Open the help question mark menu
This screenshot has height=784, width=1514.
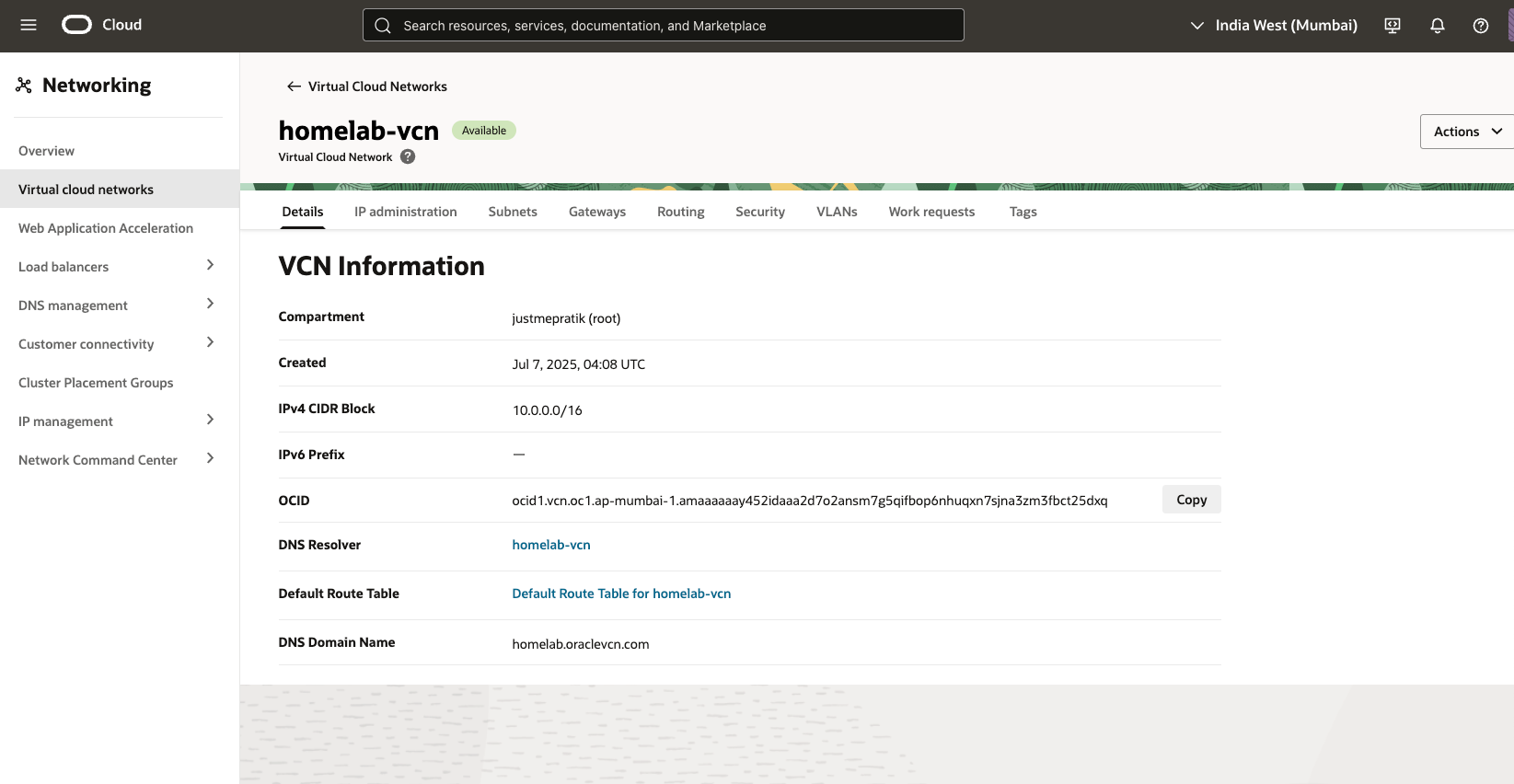click(1480, 26)
